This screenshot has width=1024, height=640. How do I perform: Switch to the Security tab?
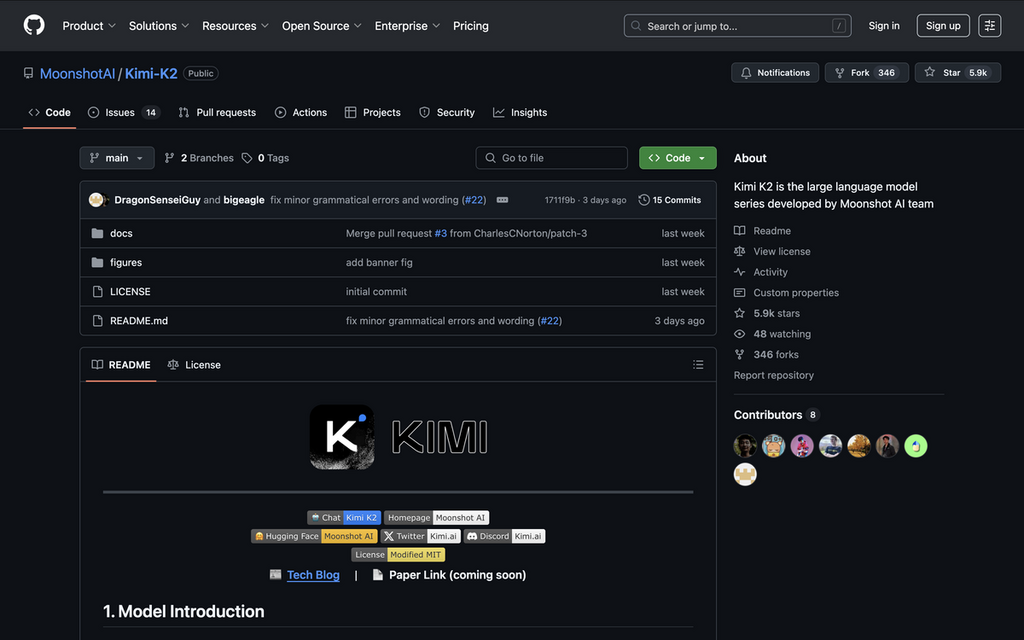tap(447, 112)
